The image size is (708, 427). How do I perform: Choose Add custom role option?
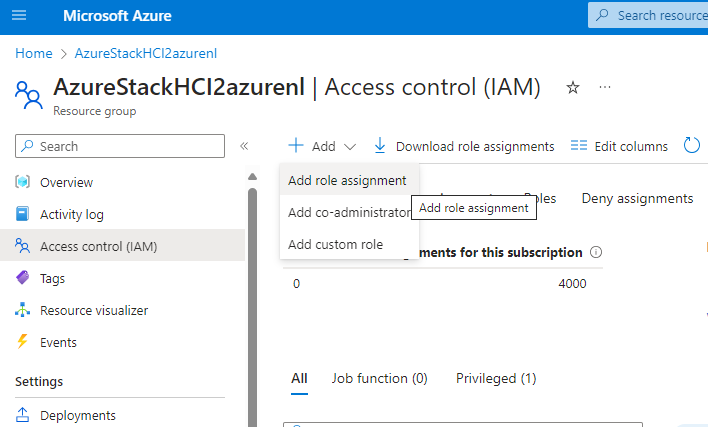point(335,244)
